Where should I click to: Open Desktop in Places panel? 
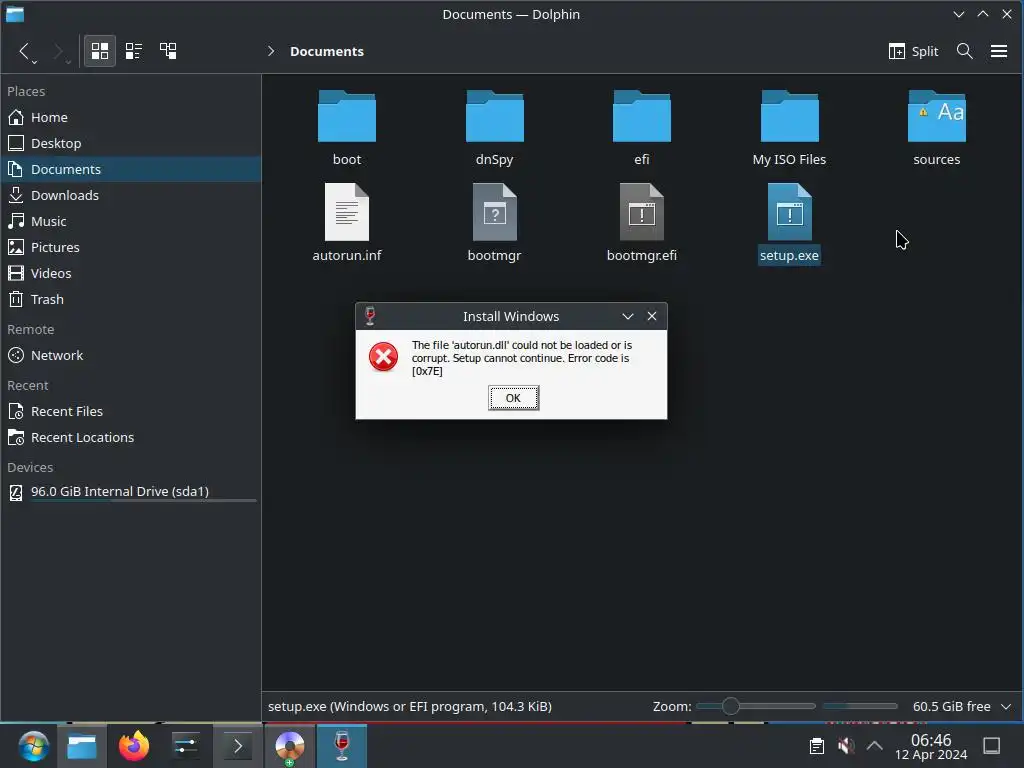[x=131, y=143]
